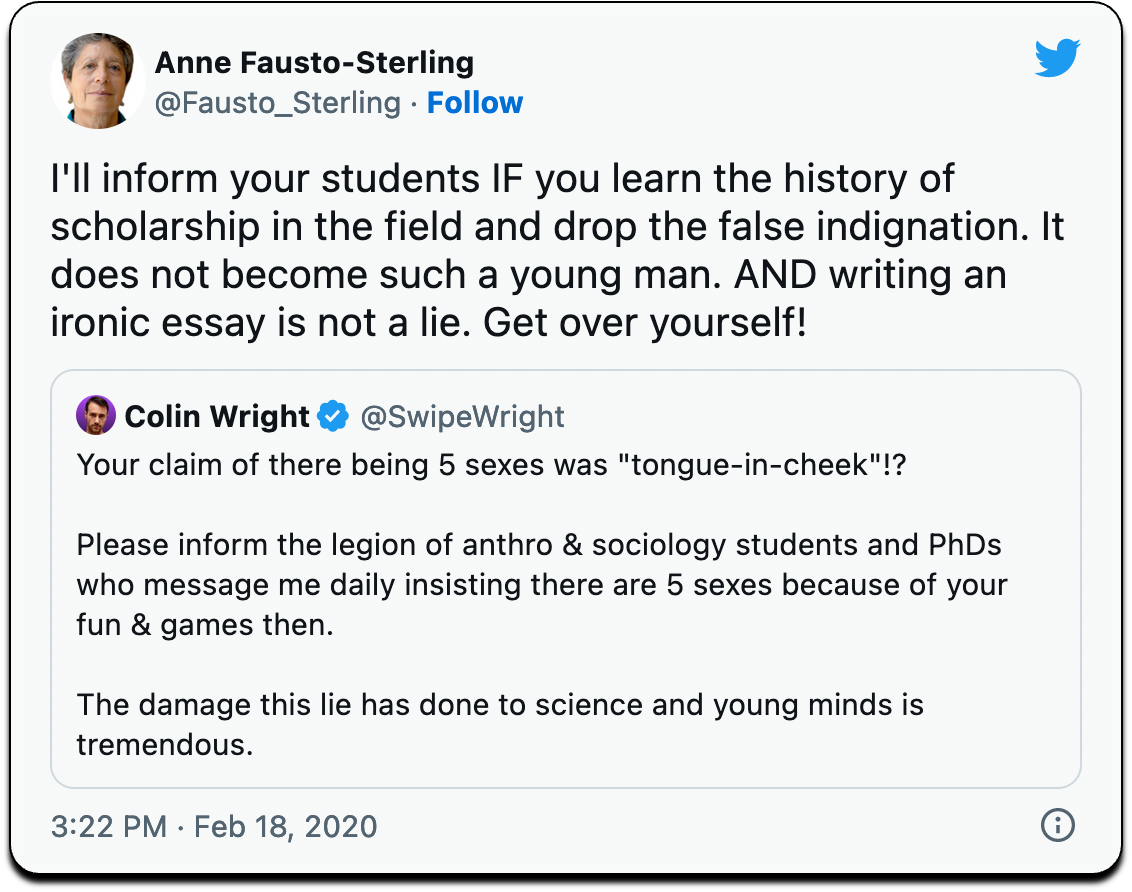
Task: Follow Anne Fausto-Sterling
Action: 475,103
